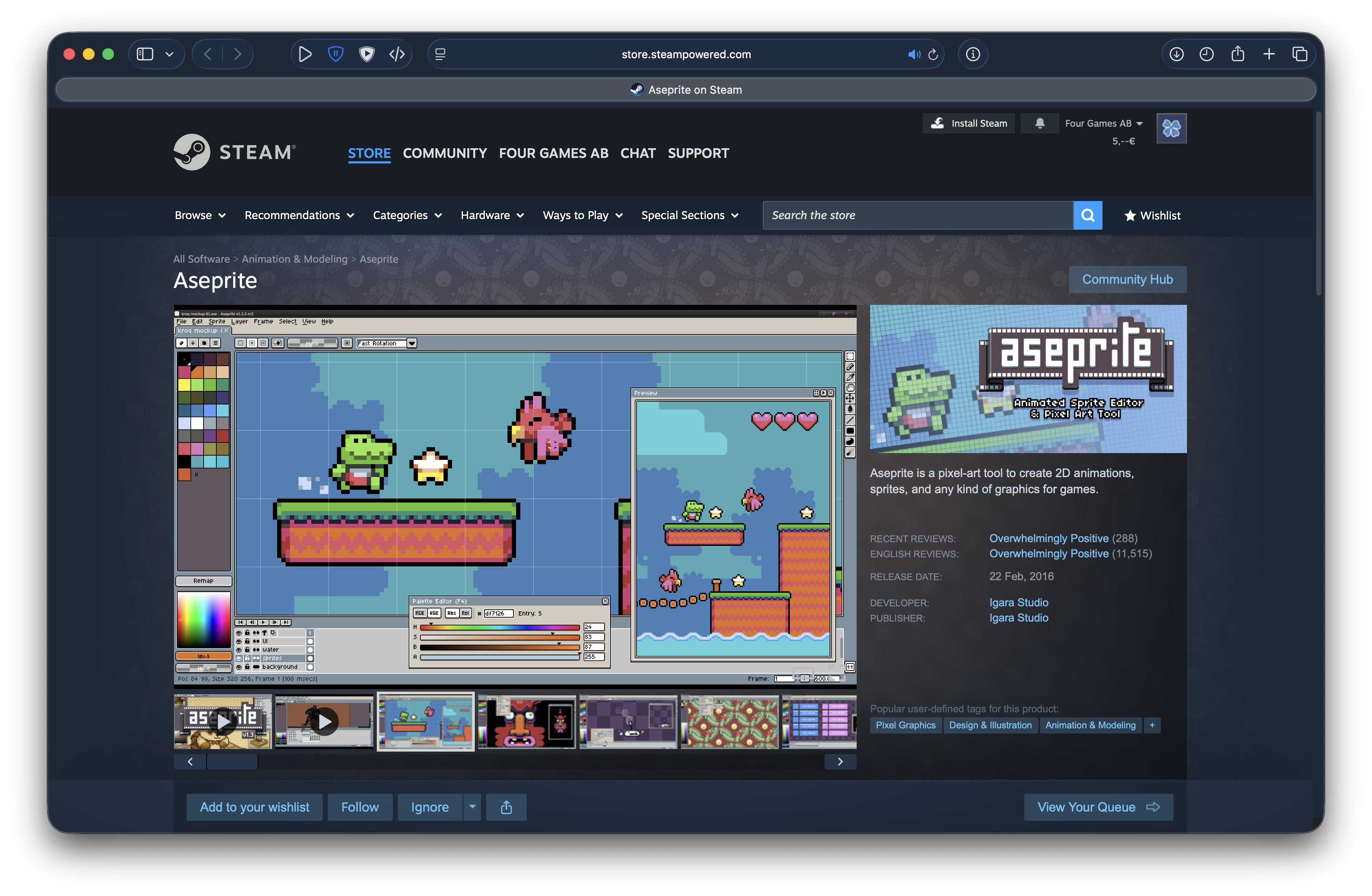Click the Steam logo
This screenshot has width=1372, height=896.
(x=234, y=152)
